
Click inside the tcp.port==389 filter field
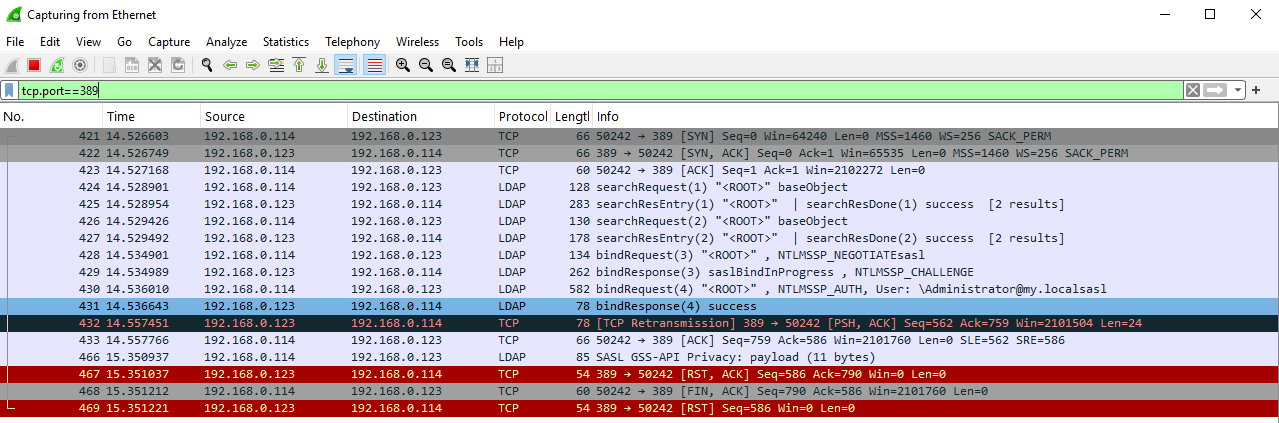(x=600, y=91)
